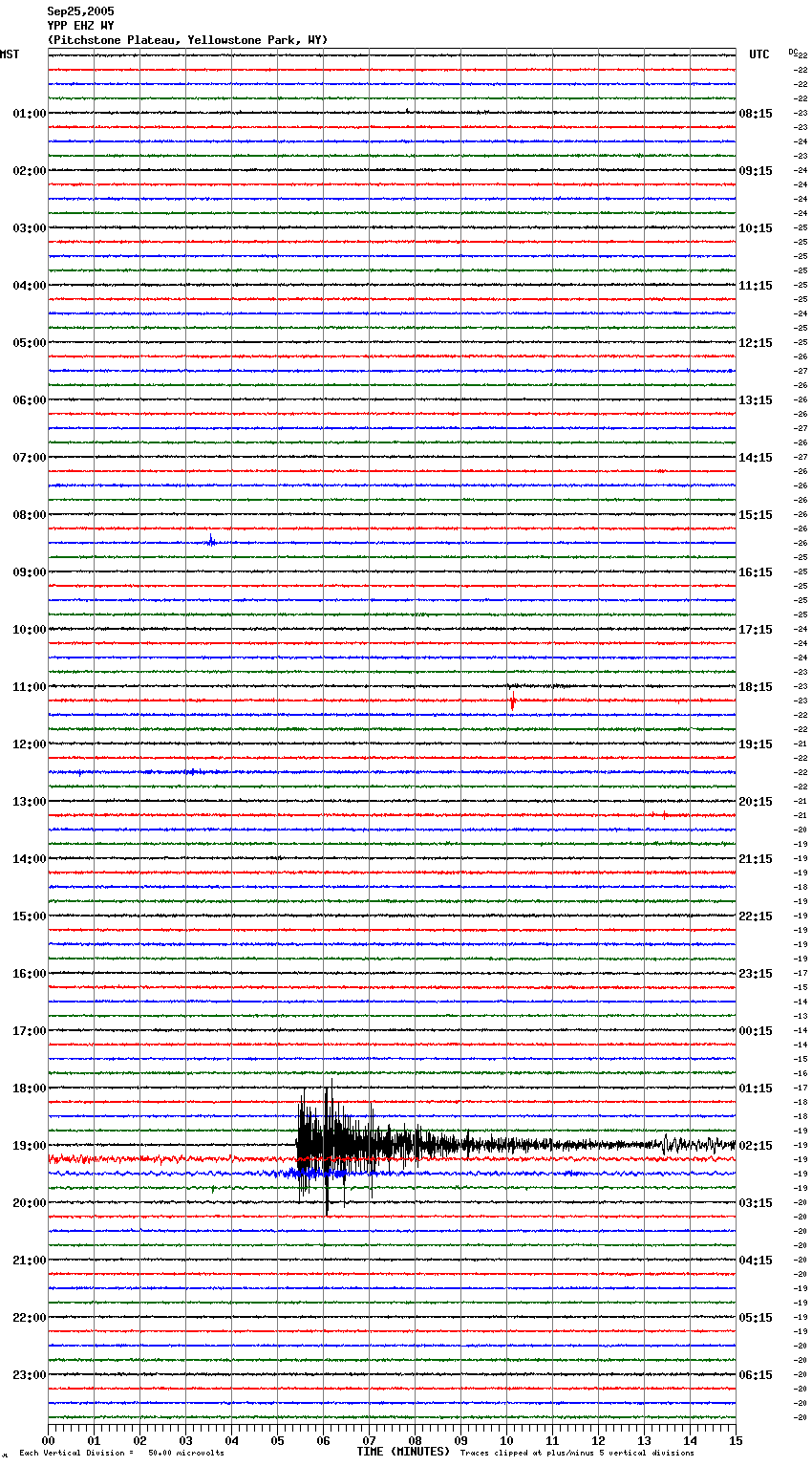812x1466 pixels.
Task: Click the Each Vertical Division 50.00 microvolts note
Action: [121, 1454]
